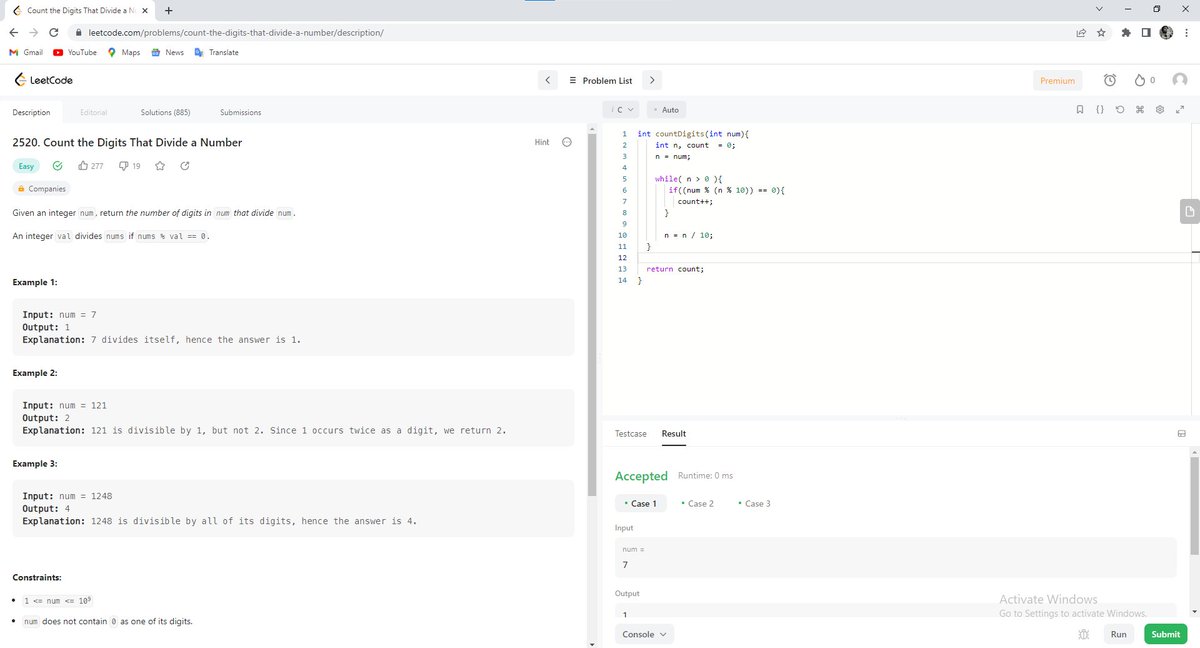Screen dimensions: 1200x648
Task: Expand the Companies tag
Action: [x=41, y=188]
